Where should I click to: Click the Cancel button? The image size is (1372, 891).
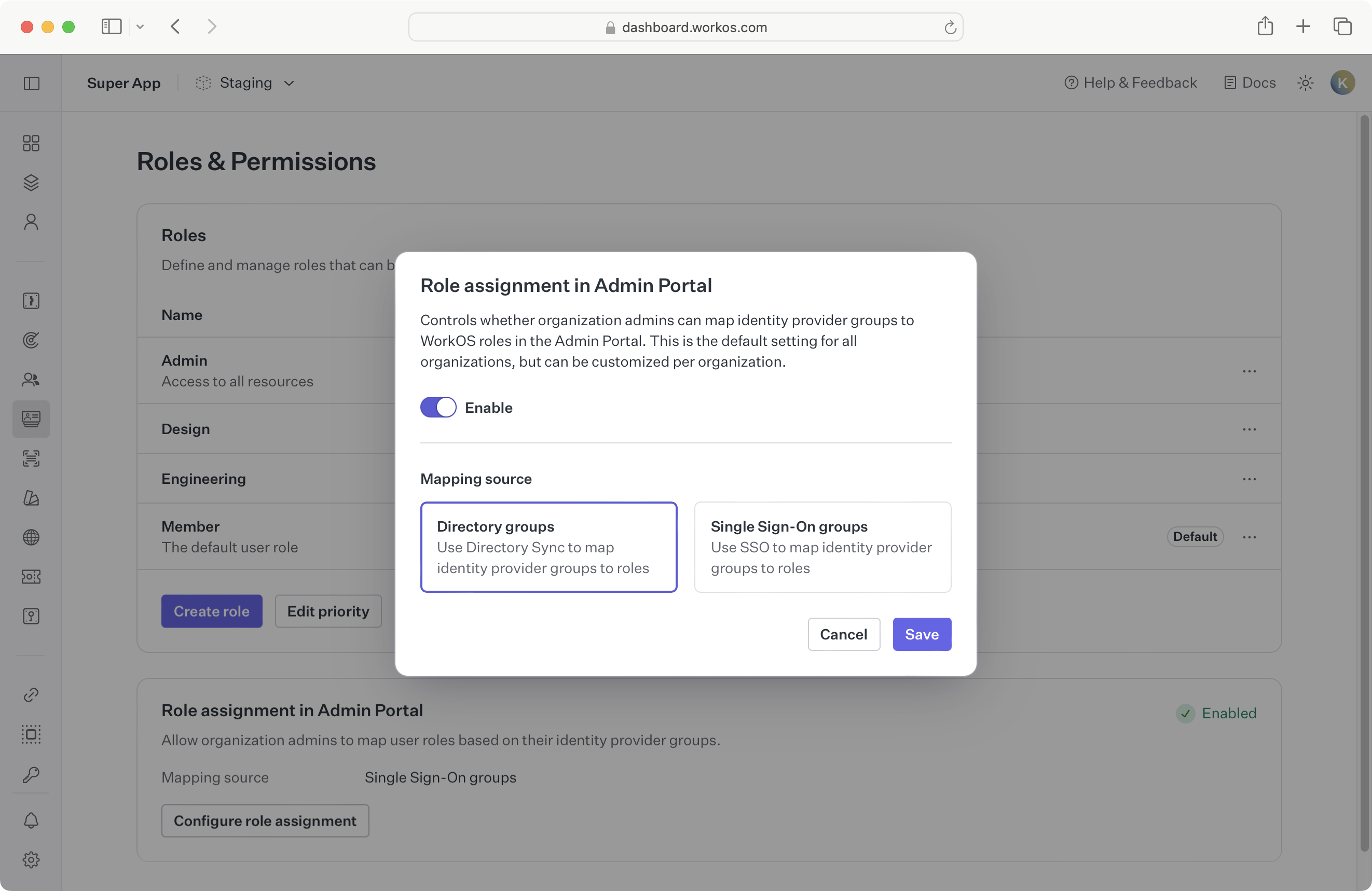(x=843, y=634)
